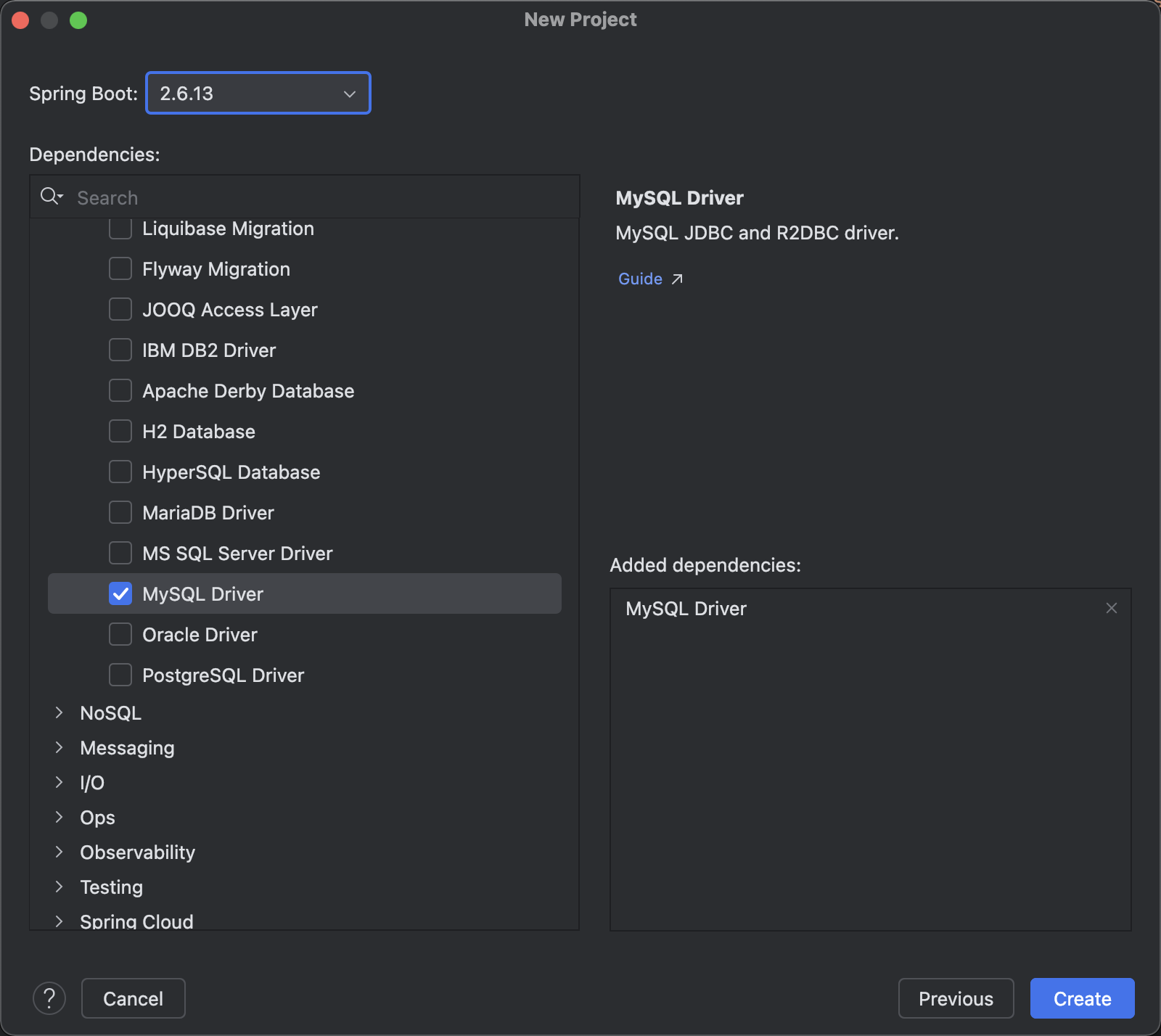Expand the Ops category

[x=60, y=818]
